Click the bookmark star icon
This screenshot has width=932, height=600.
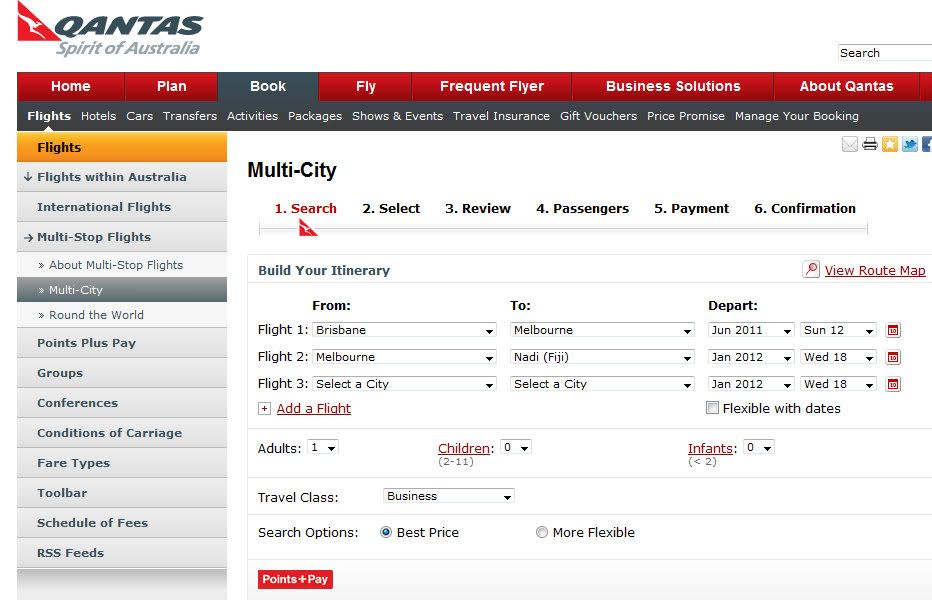point(890,144)
